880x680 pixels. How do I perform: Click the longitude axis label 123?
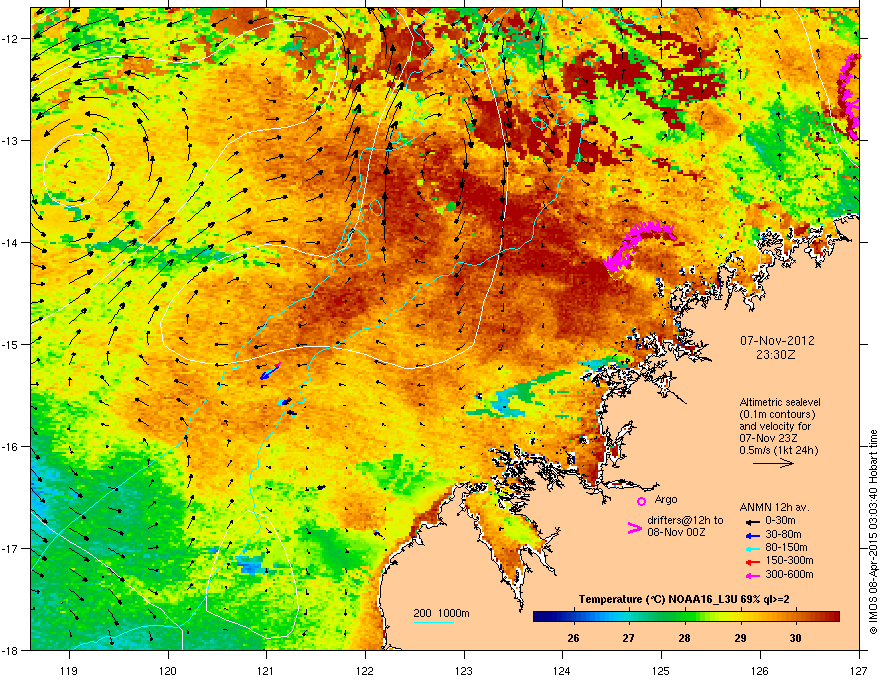464,671
